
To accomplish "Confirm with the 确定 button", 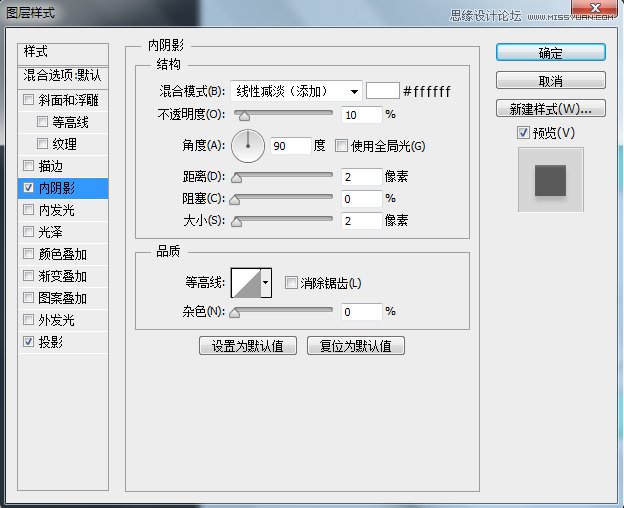I will (551, 53).
